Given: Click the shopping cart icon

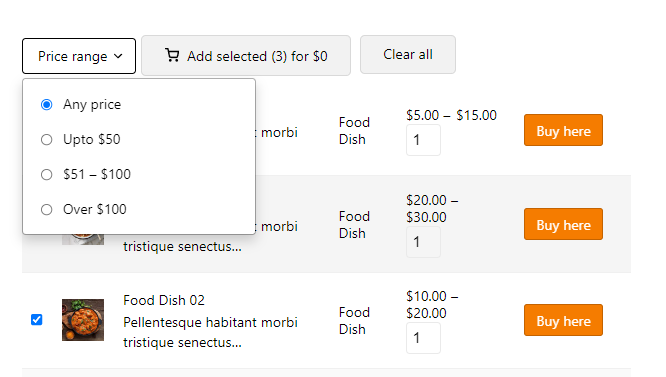Looking at the screenshot, I should tap(172, 56).
